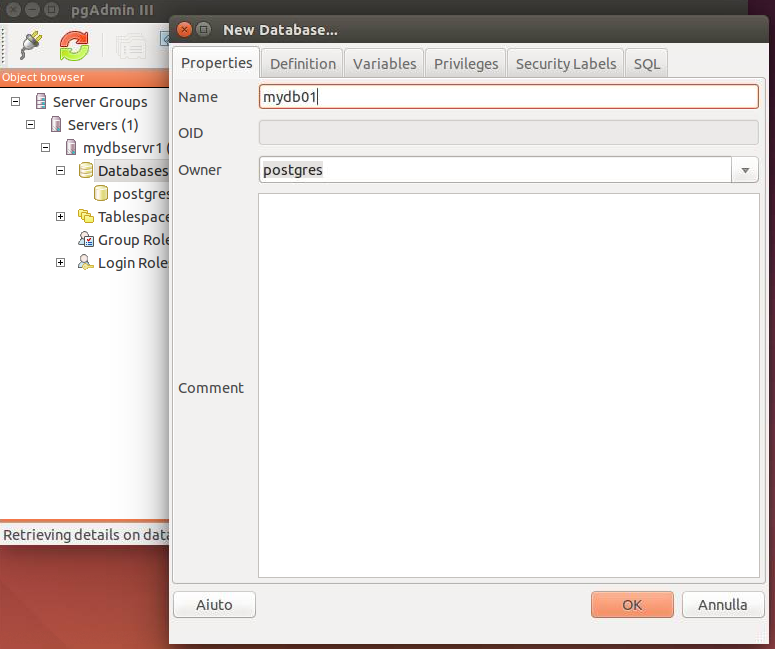Expand the Login Roles tree node
The image size is (775, 649).
point(60,263)
